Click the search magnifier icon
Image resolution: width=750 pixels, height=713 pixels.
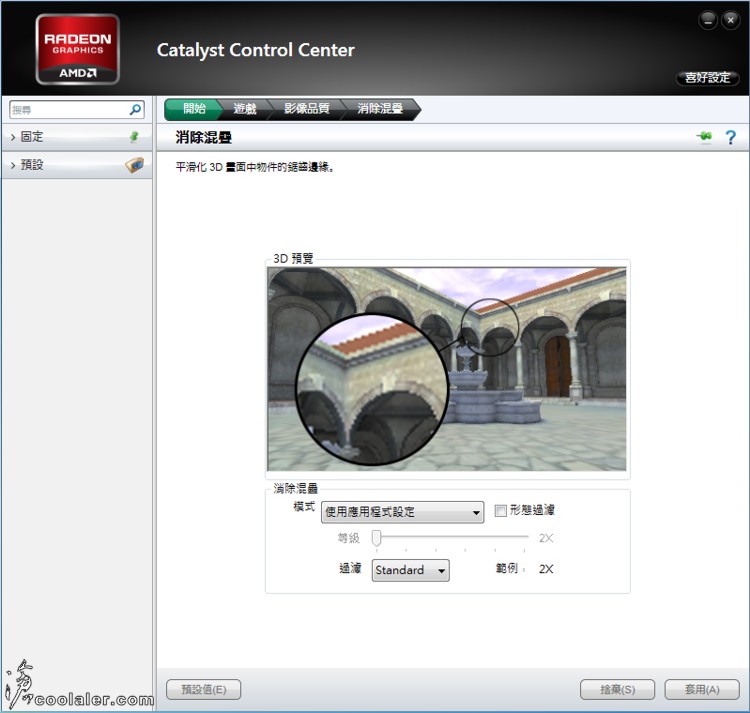click(135, 110)
